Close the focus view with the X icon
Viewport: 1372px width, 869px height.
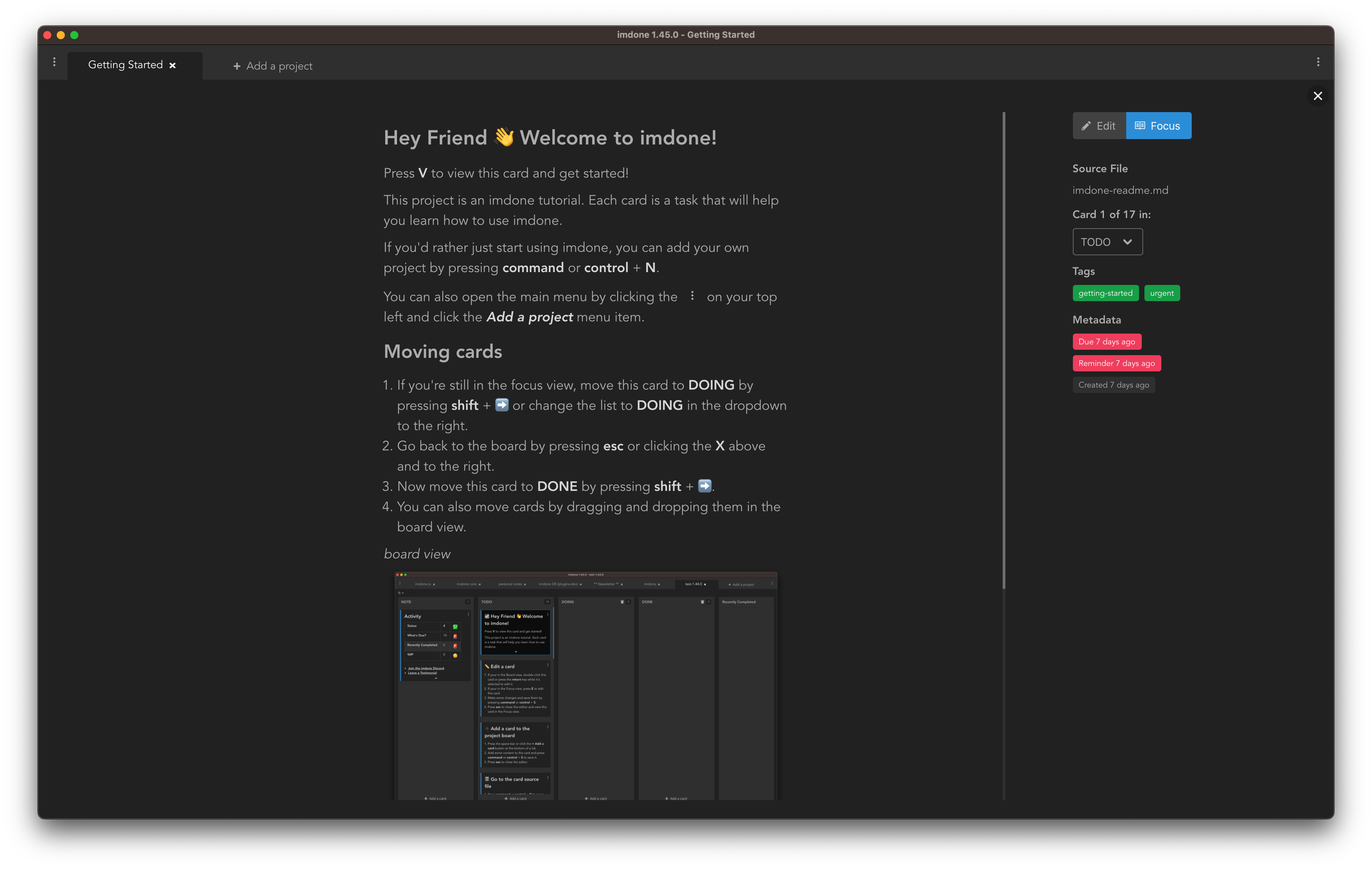1318,96
